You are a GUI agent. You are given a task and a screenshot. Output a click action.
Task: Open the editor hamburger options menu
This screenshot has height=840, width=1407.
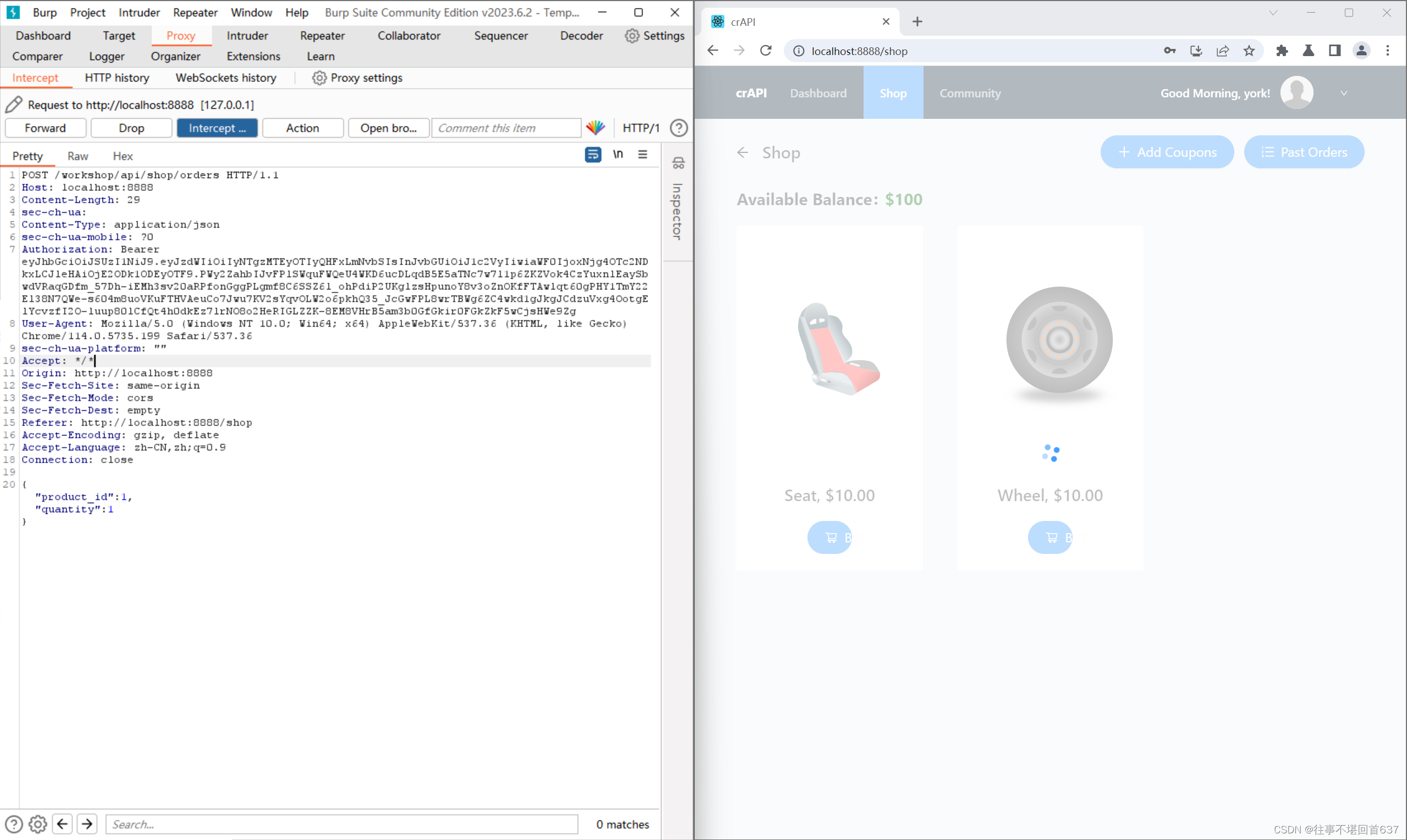(643, 155)
